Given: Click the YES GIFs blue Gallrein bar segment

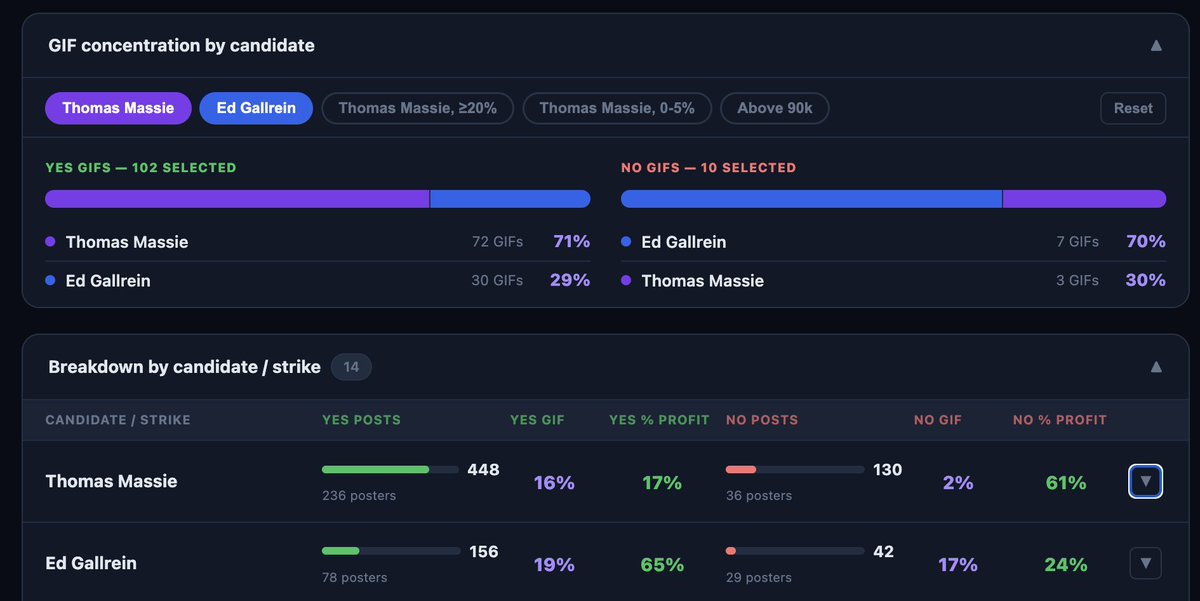Looking at the screenshot, I should point(510,199).
